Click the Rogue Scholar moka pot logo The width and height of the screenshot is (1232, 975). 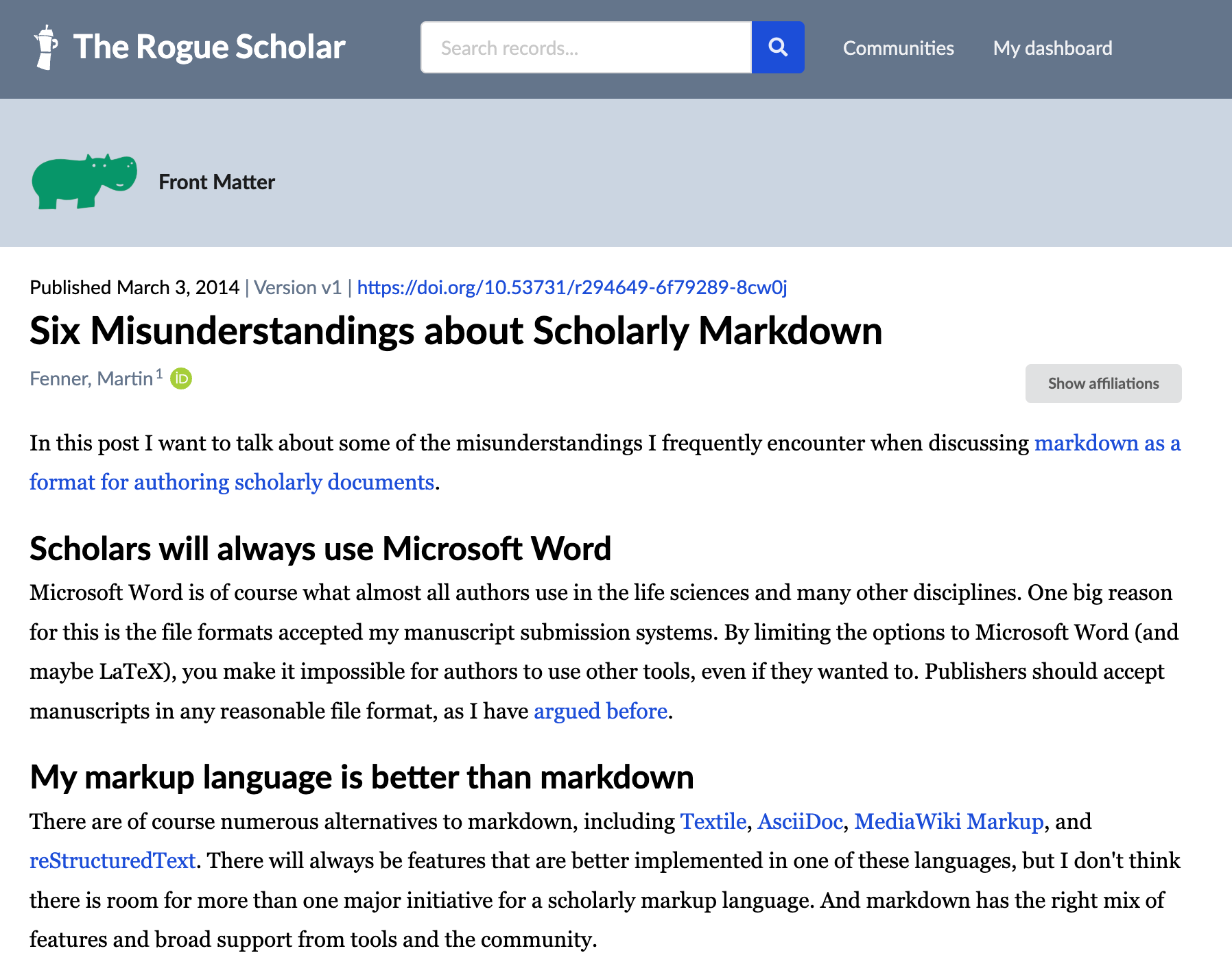46,47
